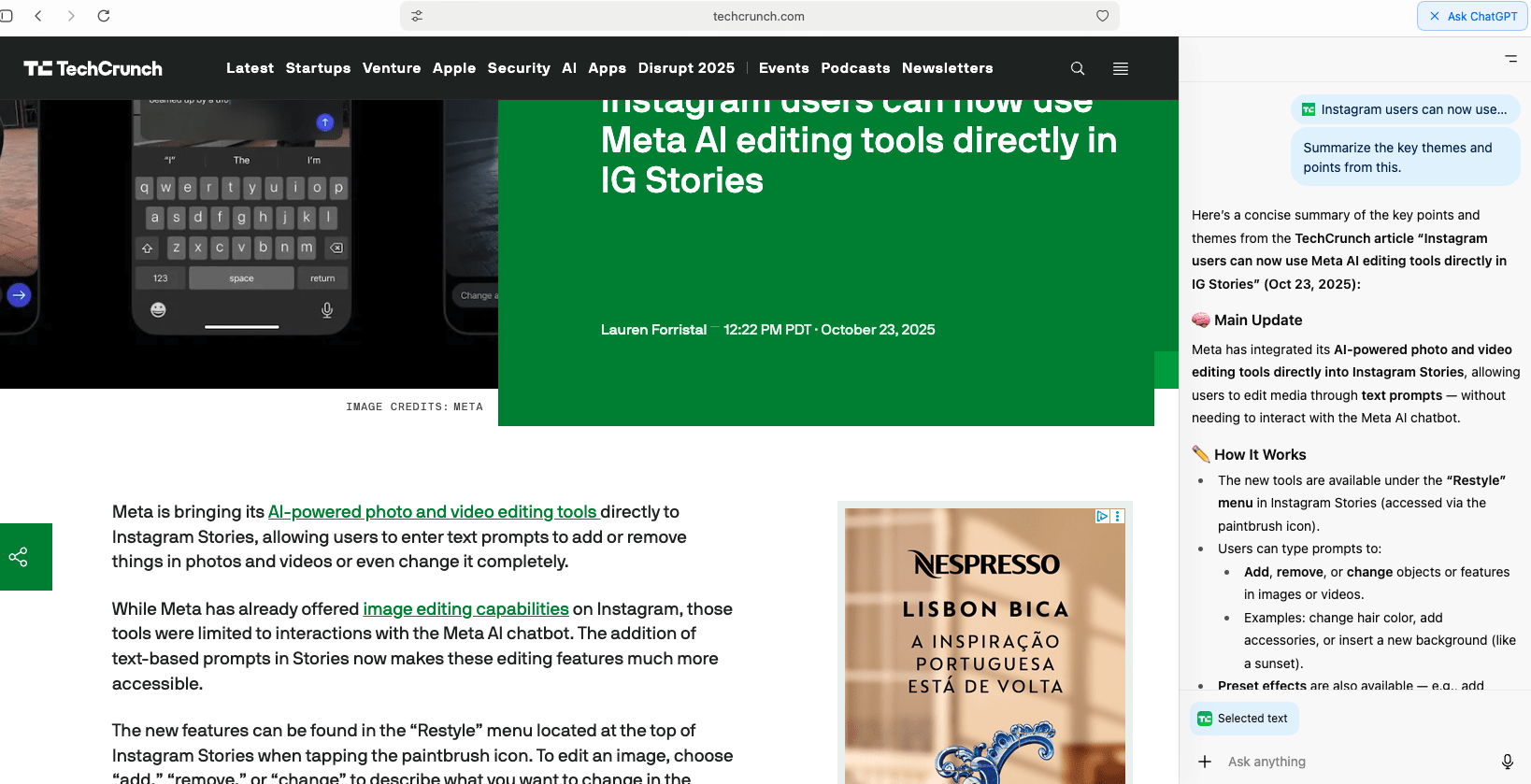1531x784 pixels.
Task: Click the ChatGPT sidebar menu lines icon
Action: click(x=1510, y=58)
